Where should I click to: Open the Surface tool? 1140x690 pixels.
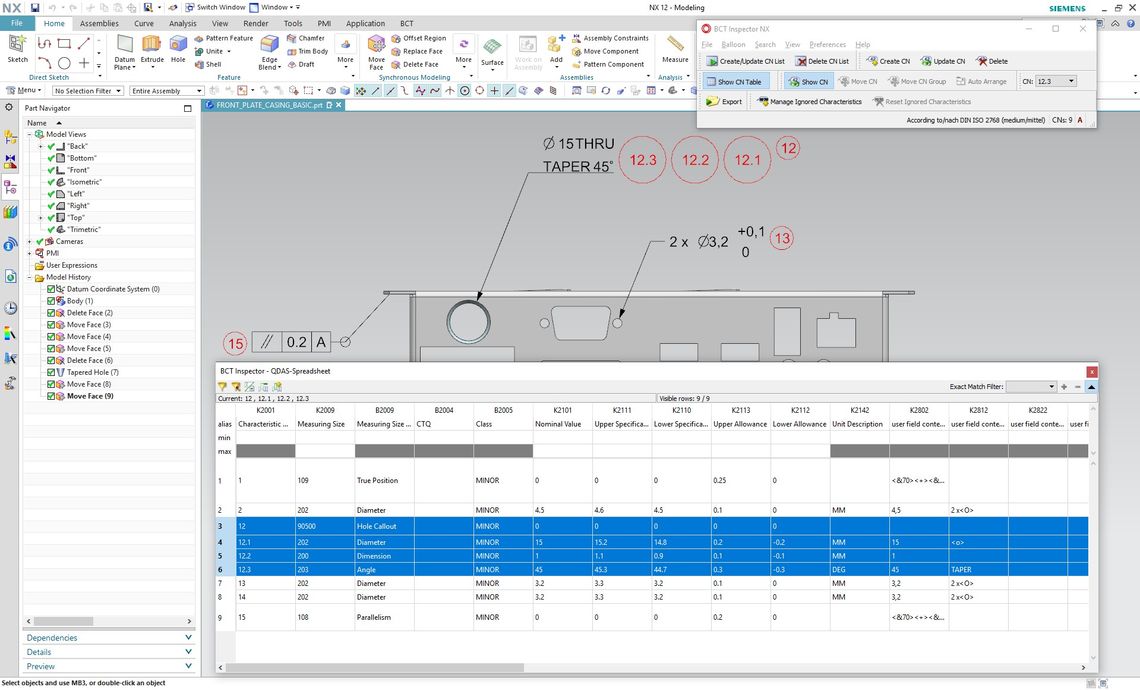(492, 52)
